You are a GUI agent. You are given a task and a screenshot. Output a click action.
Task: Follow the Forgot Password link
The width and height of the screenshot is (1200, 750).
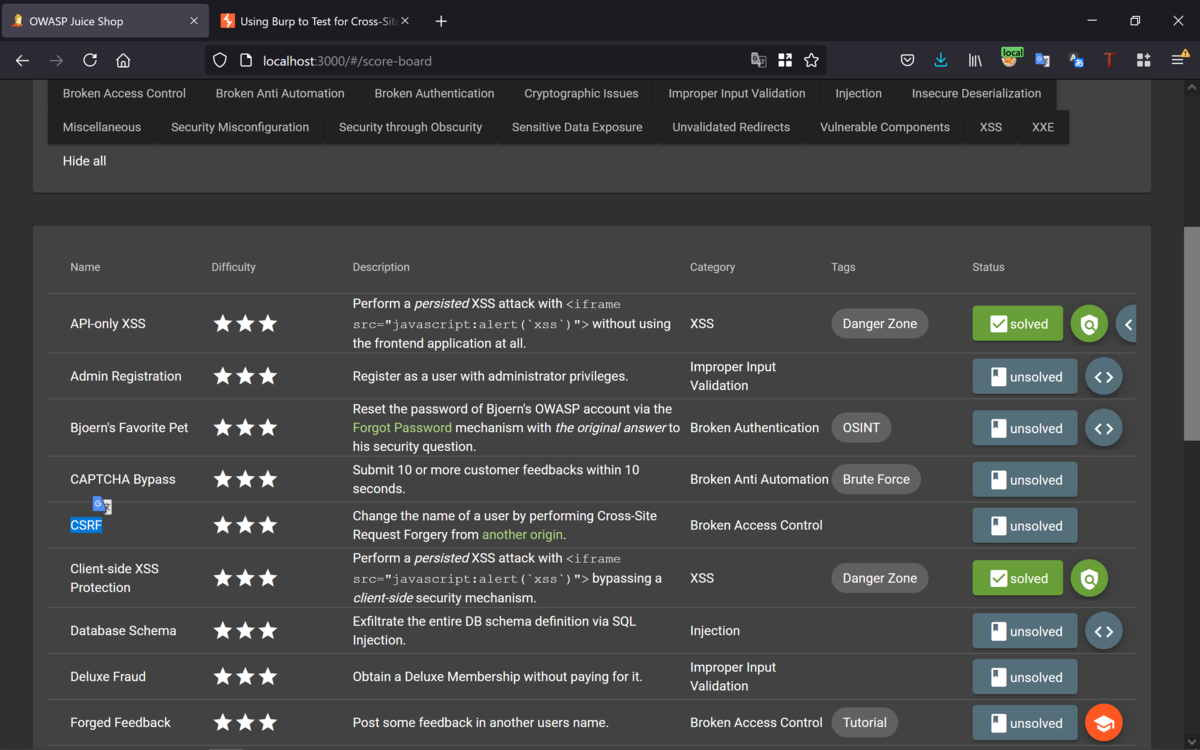coord(402,427)
